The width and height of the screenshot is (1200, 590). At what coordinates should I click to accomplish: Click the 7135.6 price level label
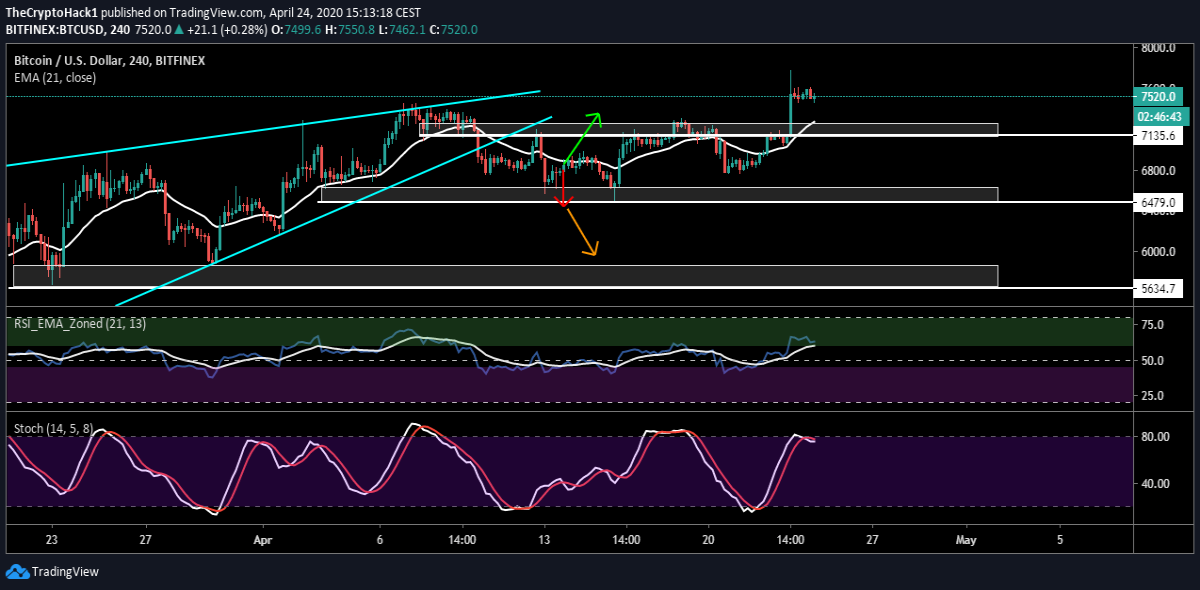[x=1157, y=135]
